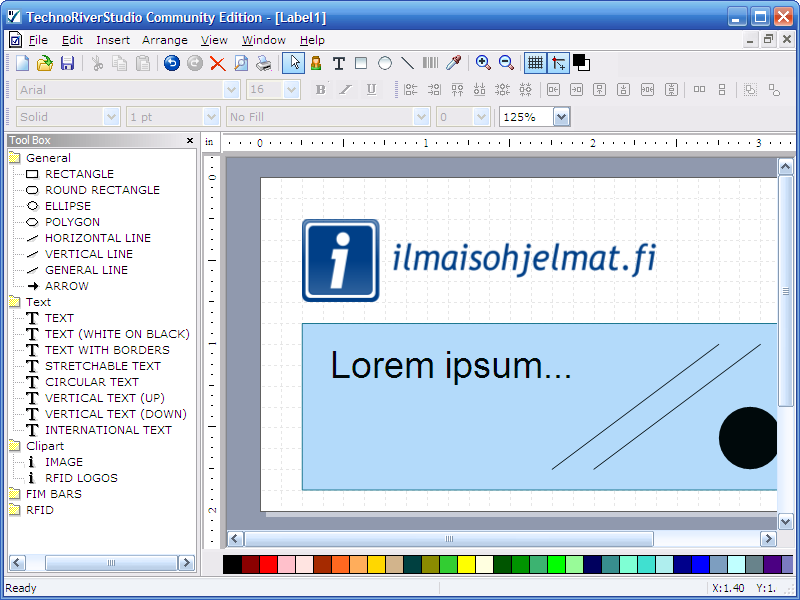Open the Help menu

(312, 40)
